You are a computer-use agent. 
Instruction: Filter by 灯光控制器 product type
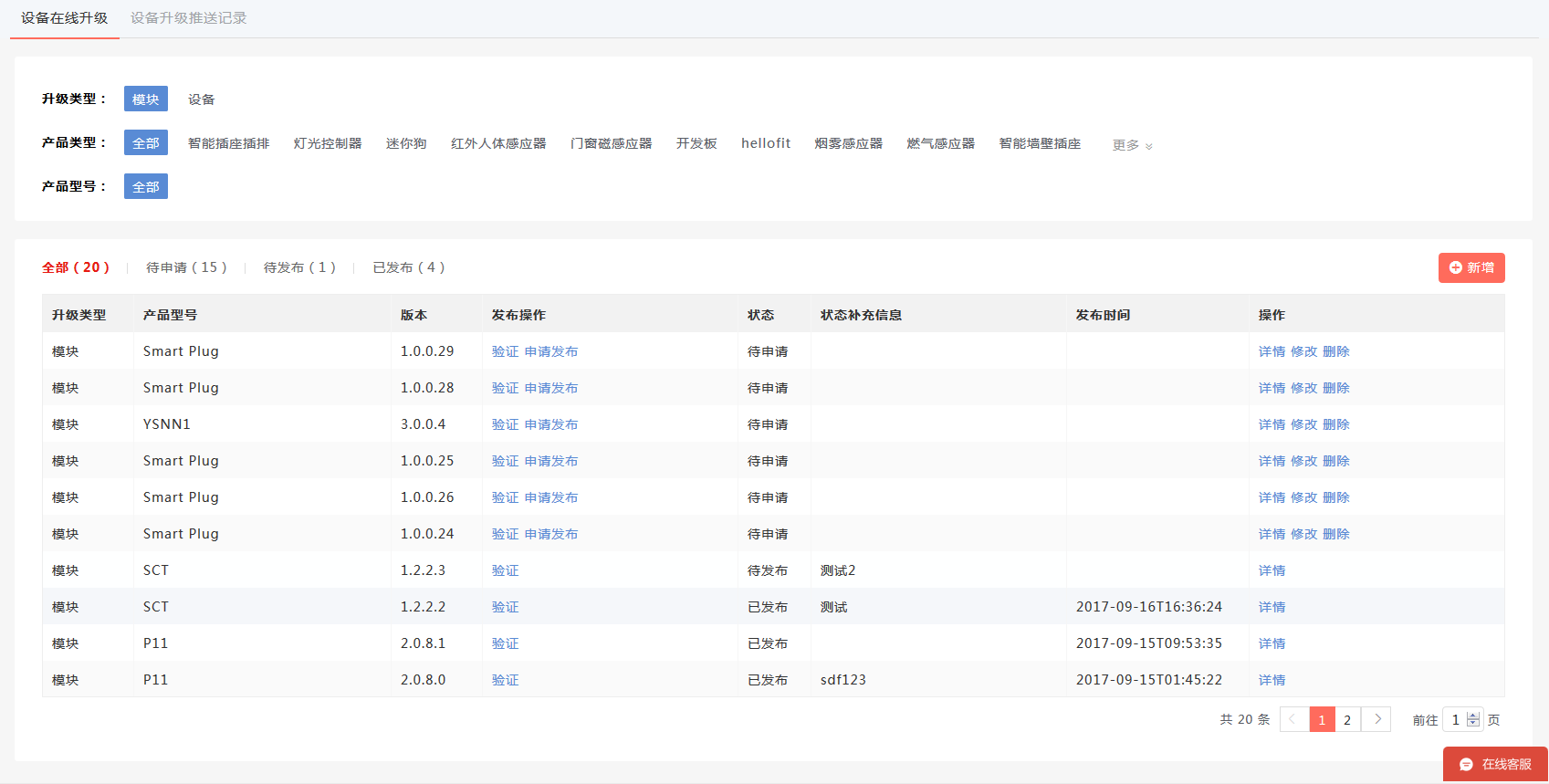[328, 143]
